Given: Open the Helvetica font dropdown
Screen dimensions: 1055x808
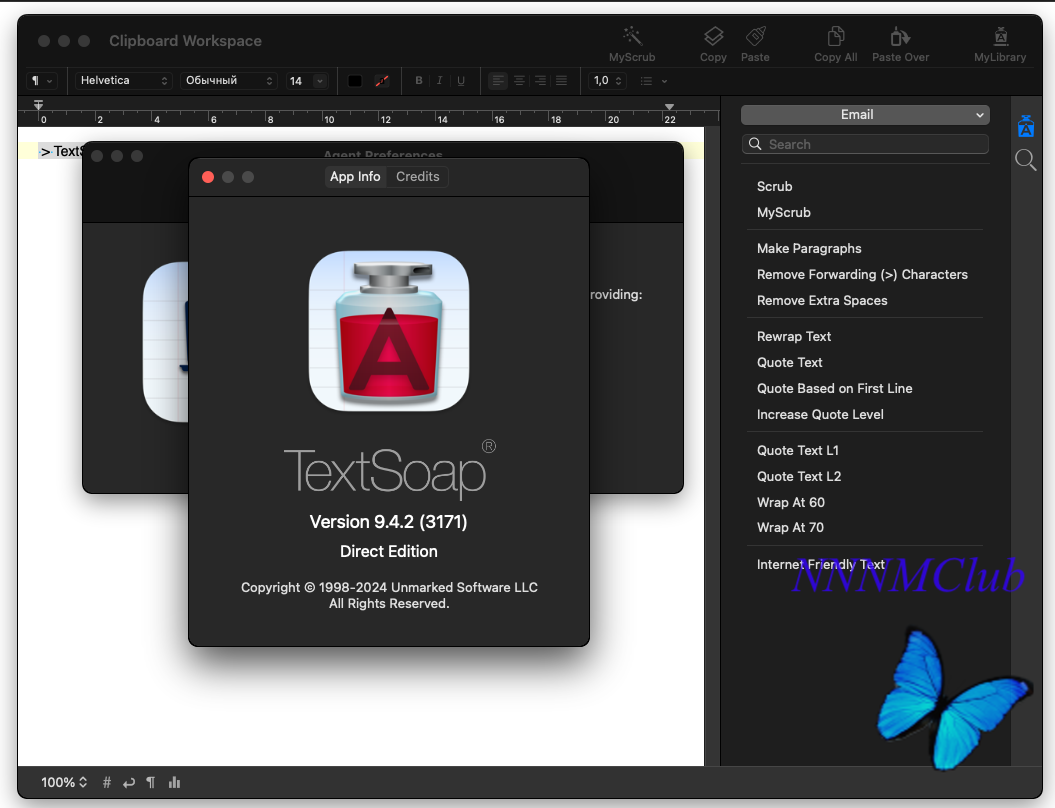Looking at the screenshot, I should [124, 81].
